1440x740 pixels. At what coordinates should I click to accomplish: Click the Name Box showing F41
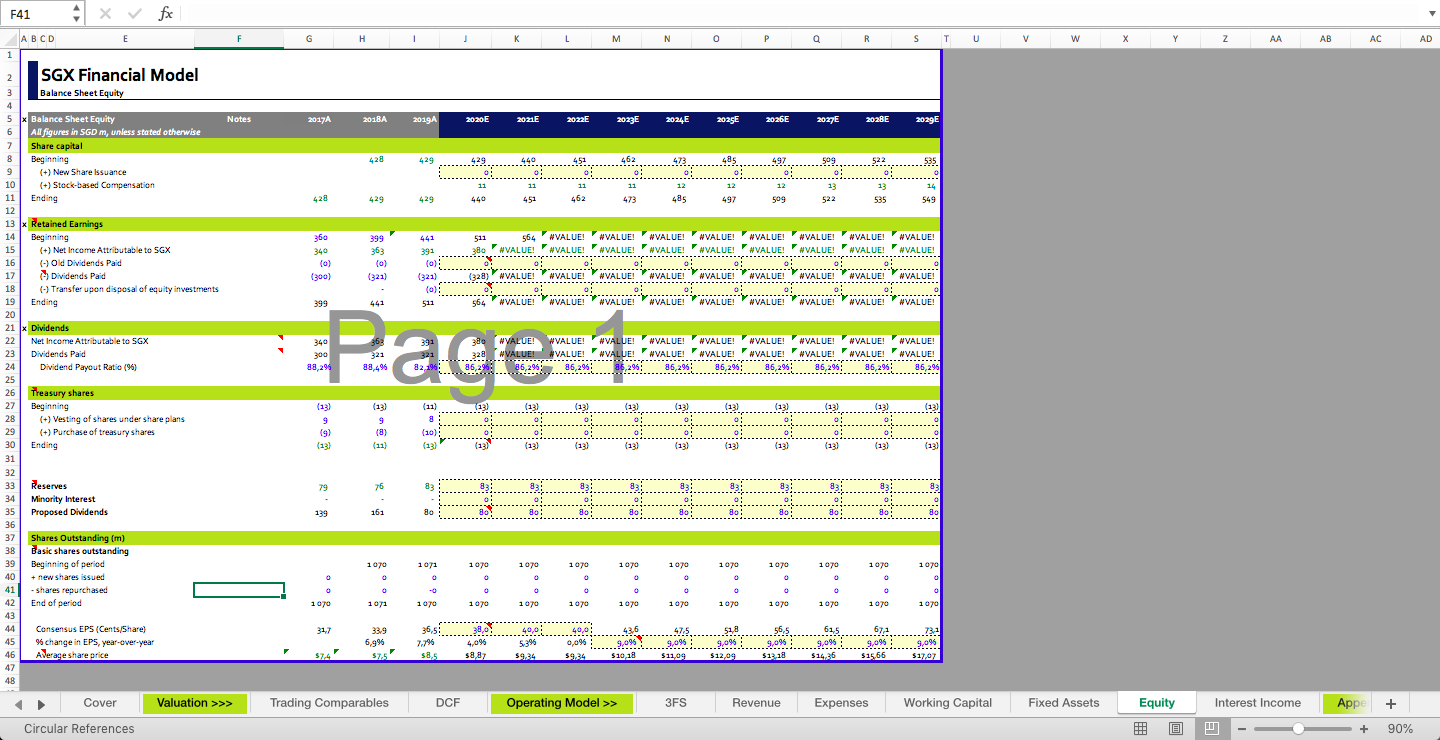tap(38, 14)
